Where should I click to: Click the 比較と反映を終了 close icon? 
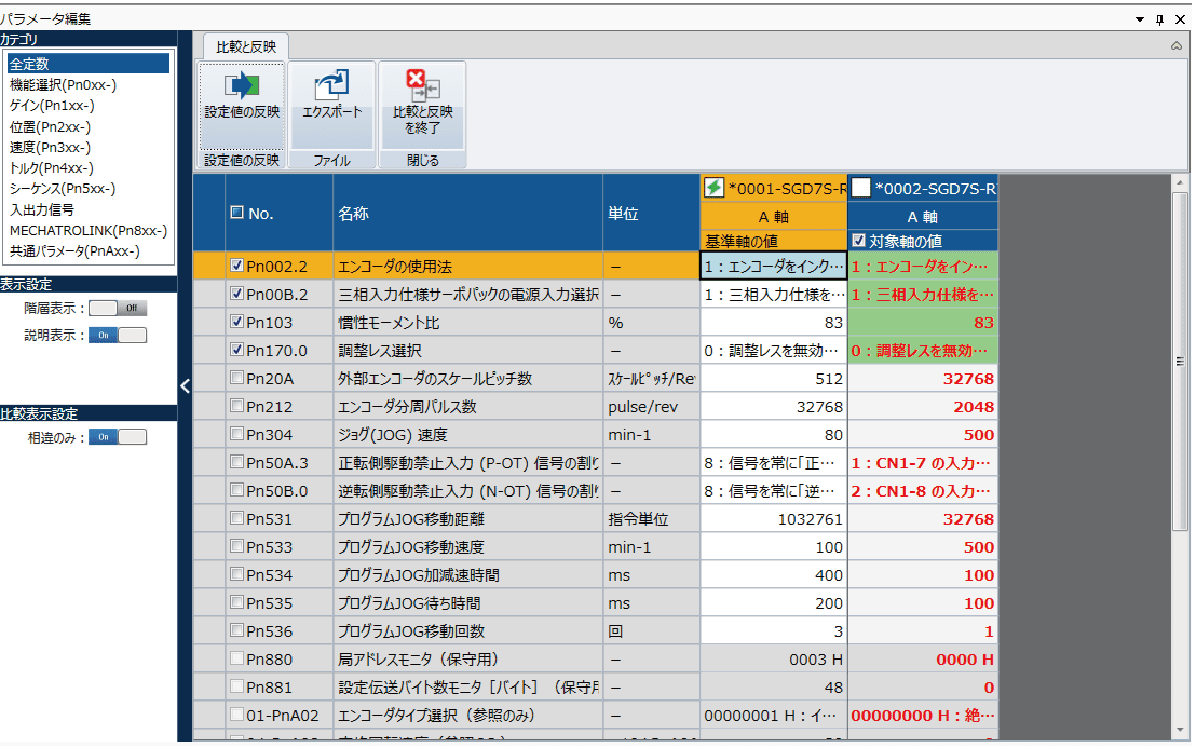[x=422, y=87]
